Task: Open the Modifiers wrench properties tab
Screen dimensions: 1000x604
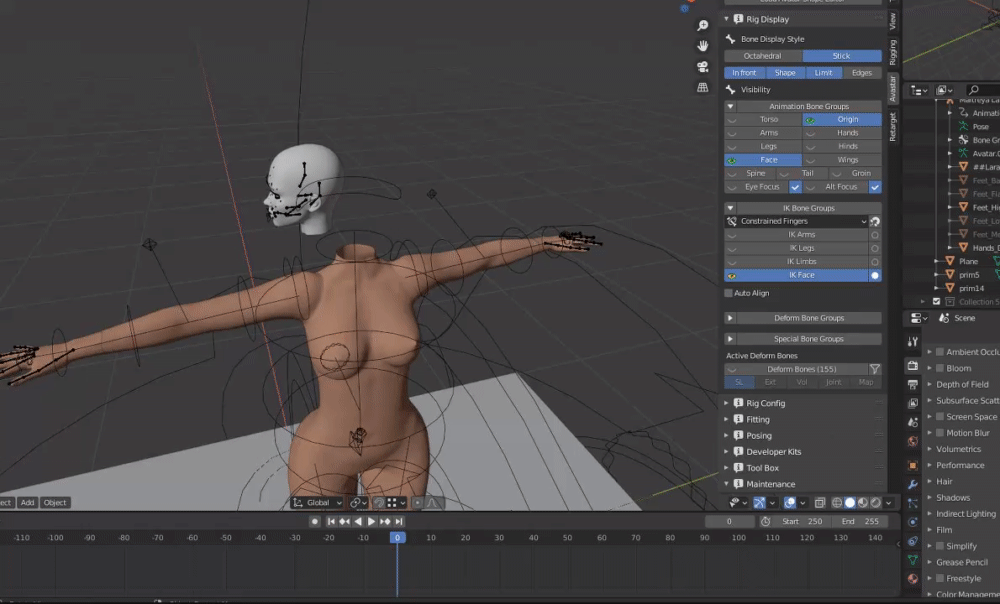Action: 913,484
